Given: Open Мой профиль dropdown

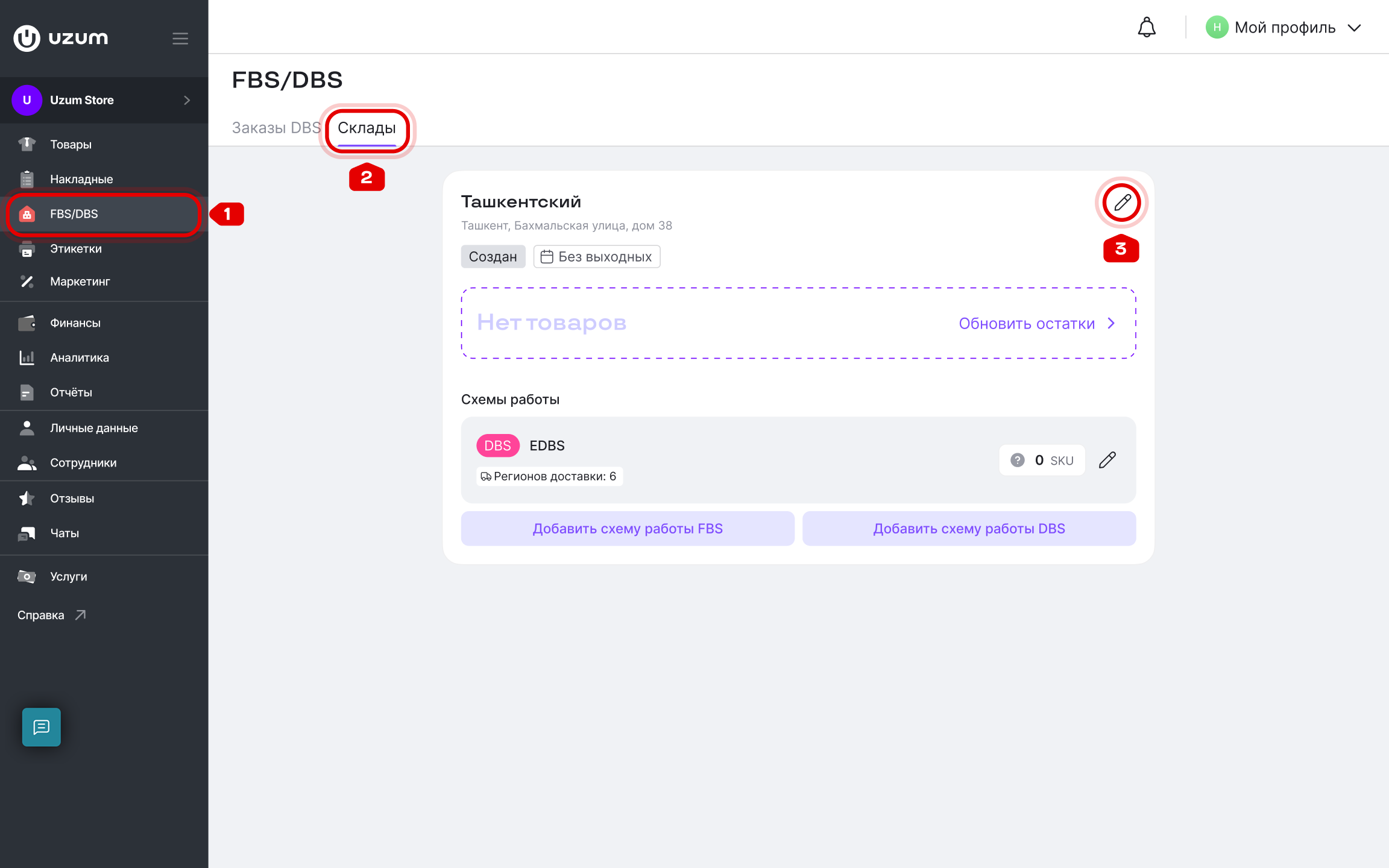Looking at the screenshot, I should coord(1284,27).
